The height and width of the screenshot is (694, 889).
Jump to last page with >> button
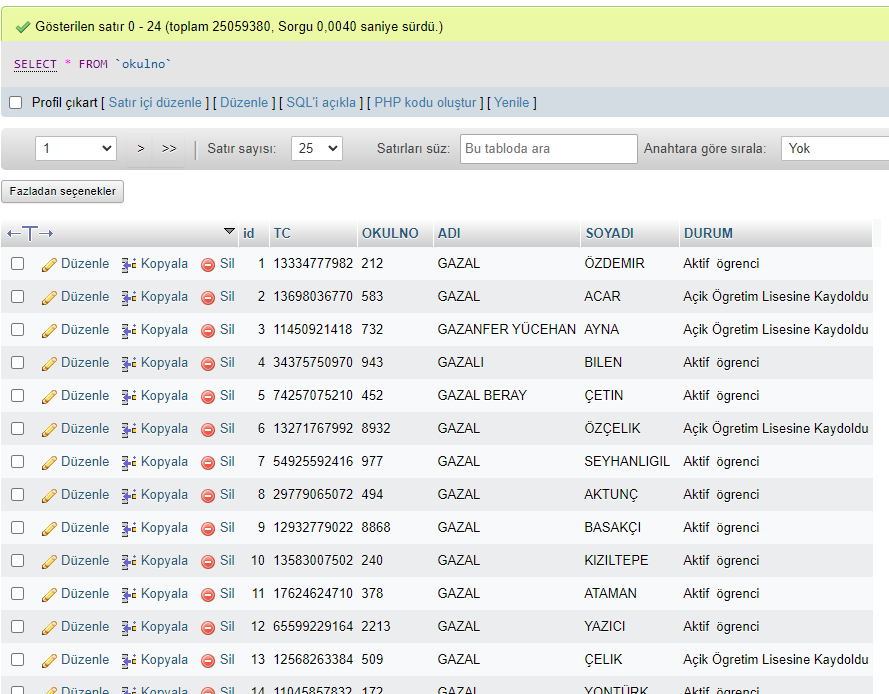click(169, 149)
